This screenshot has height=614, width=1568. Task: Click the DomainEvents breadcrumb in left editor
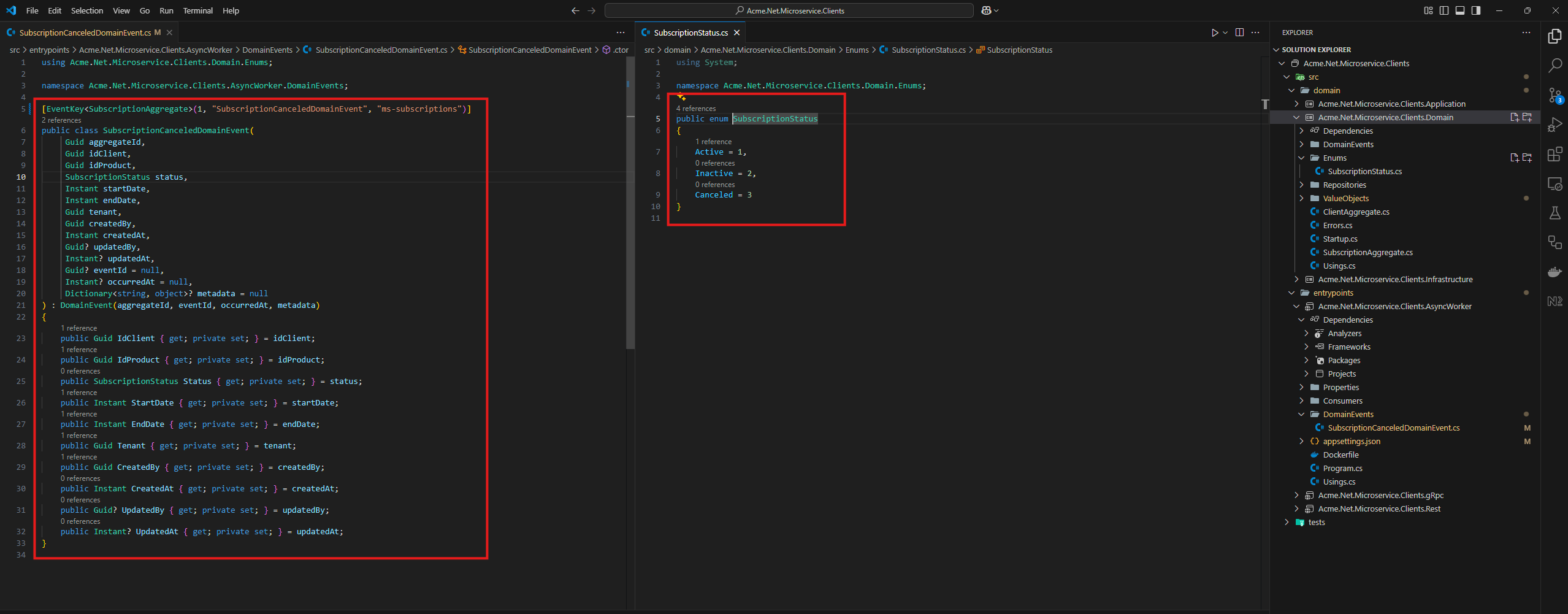pyautogui.click(x=267, y=50)
